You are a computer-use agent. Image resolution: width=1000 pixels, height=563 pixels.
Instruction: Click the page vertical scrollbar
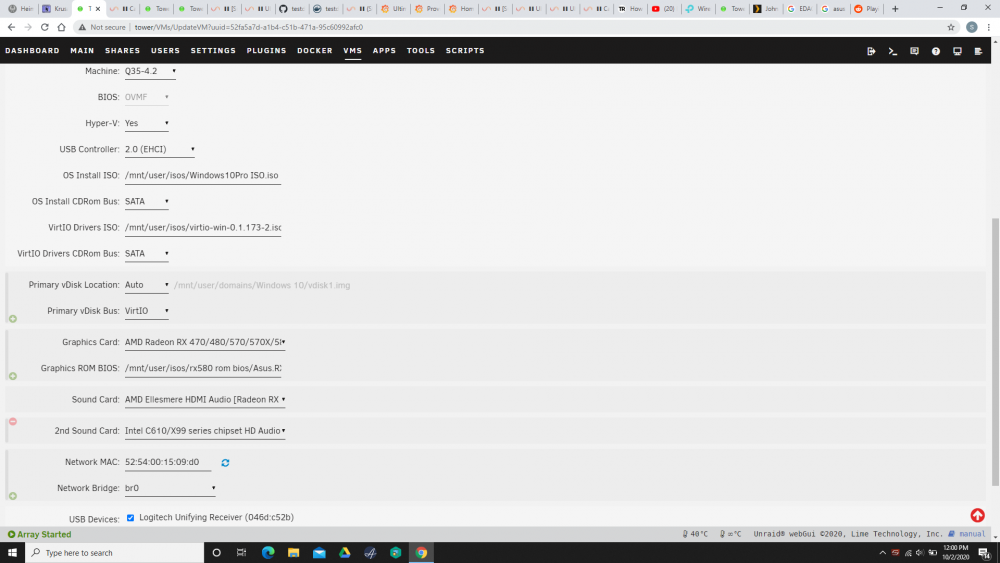(x=995, y=352)
